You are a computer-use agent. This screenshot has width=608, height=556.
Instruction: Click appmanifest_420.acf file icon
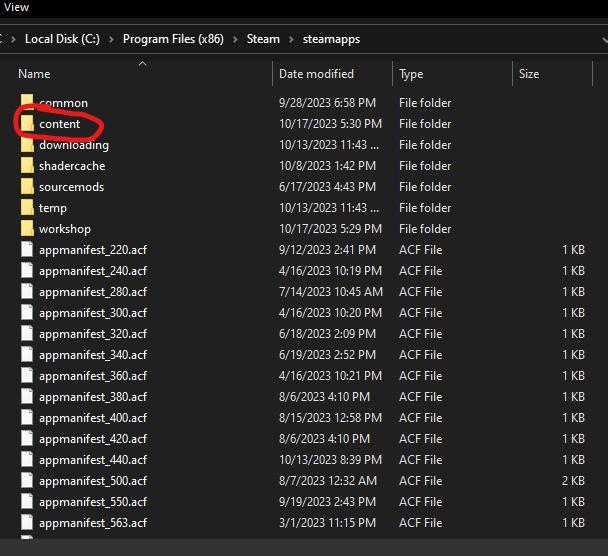click(x=27, y=438)
